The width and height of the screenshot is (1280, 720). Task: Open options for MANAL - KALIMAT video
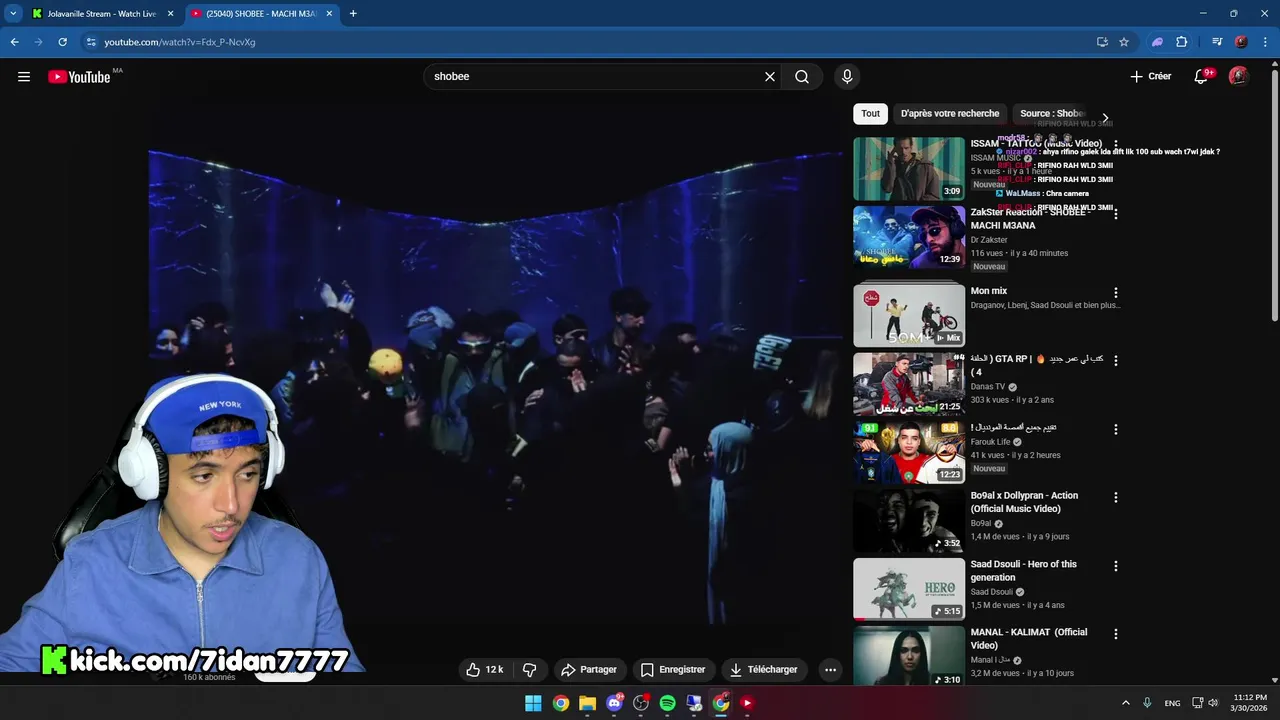pos(1116,634)
